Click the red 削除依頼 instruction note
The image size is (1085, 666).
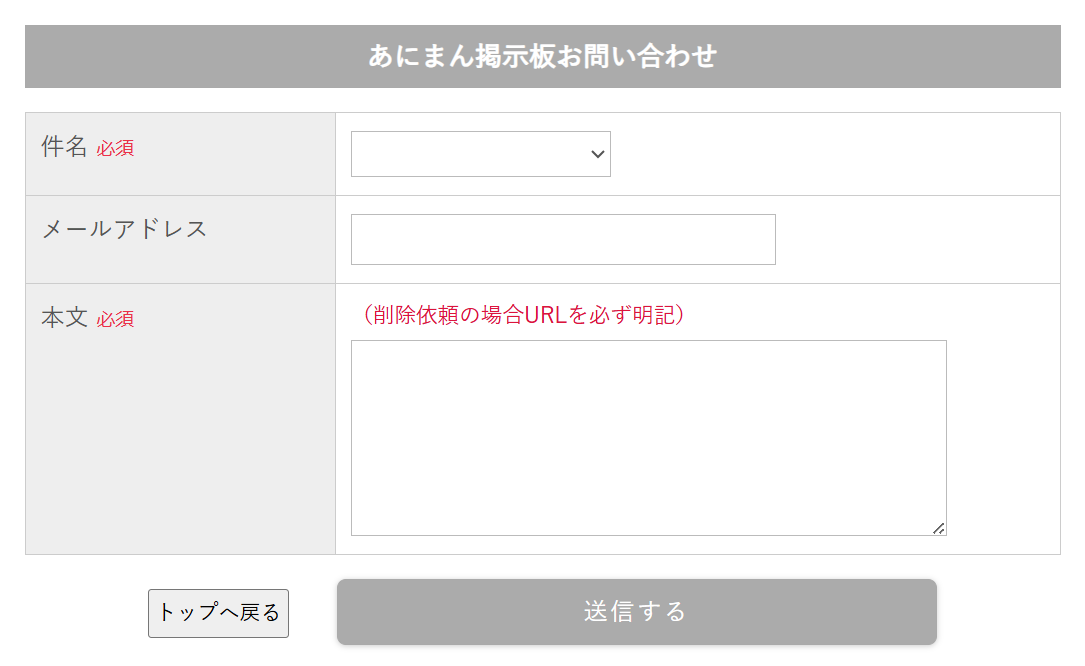(x=522, y=315)
